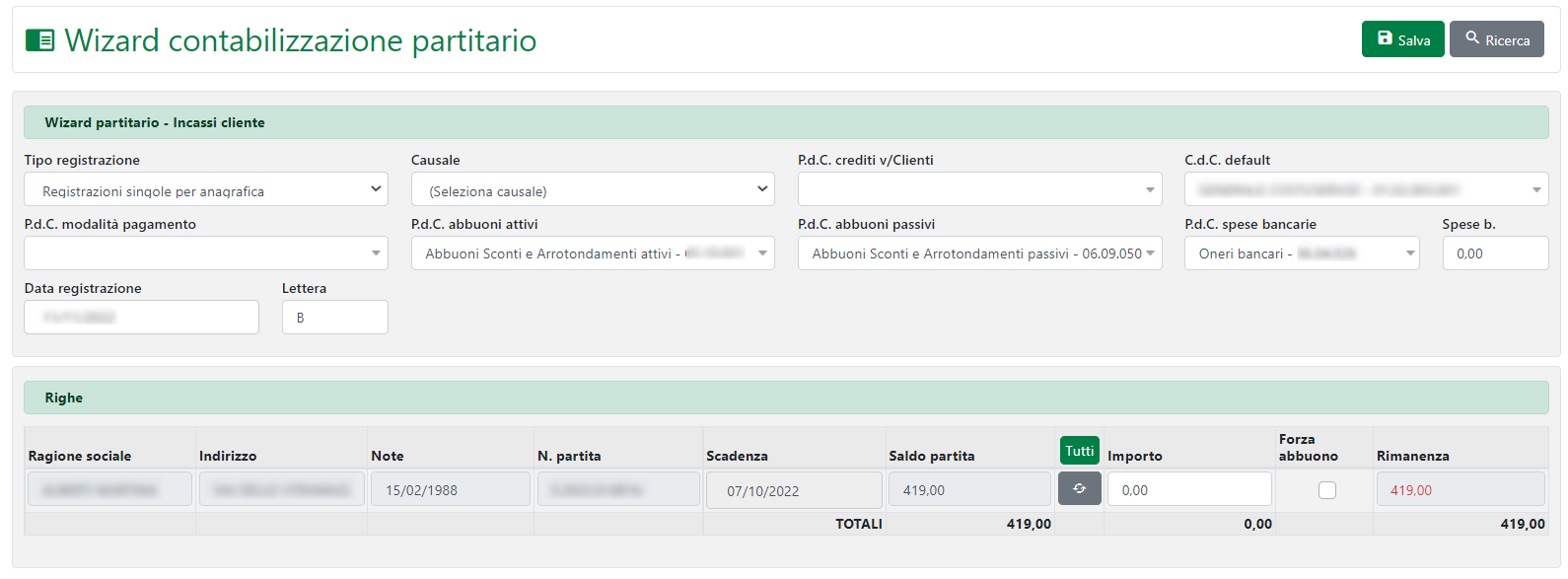This screenshot has width=1568, height=579.
Task: Click the Lettera input field
Action: pos(334,318)
